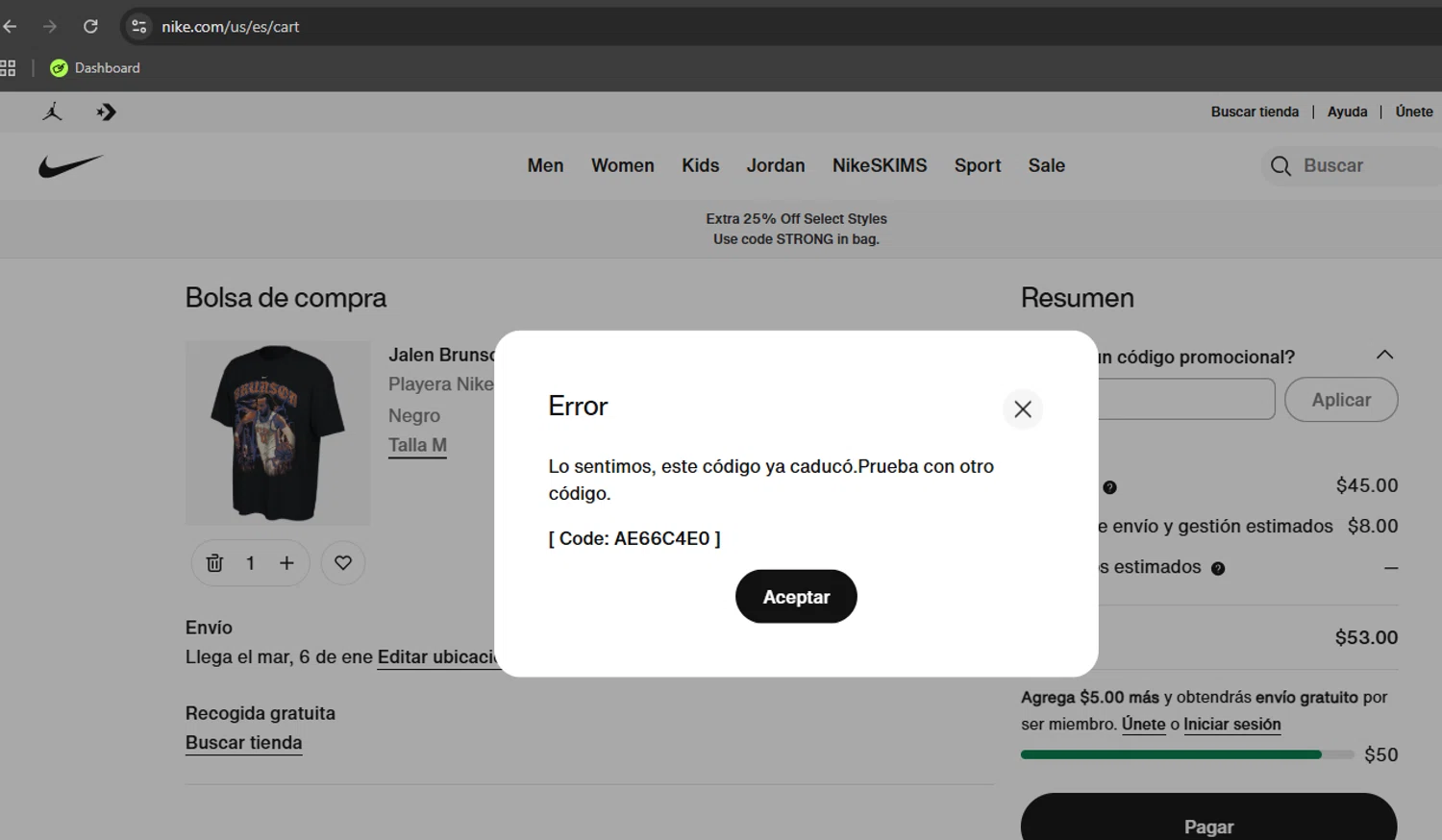This screenshot has width=1442, height=840.
Task: Click the Negro color text
Action: point(414,416)
